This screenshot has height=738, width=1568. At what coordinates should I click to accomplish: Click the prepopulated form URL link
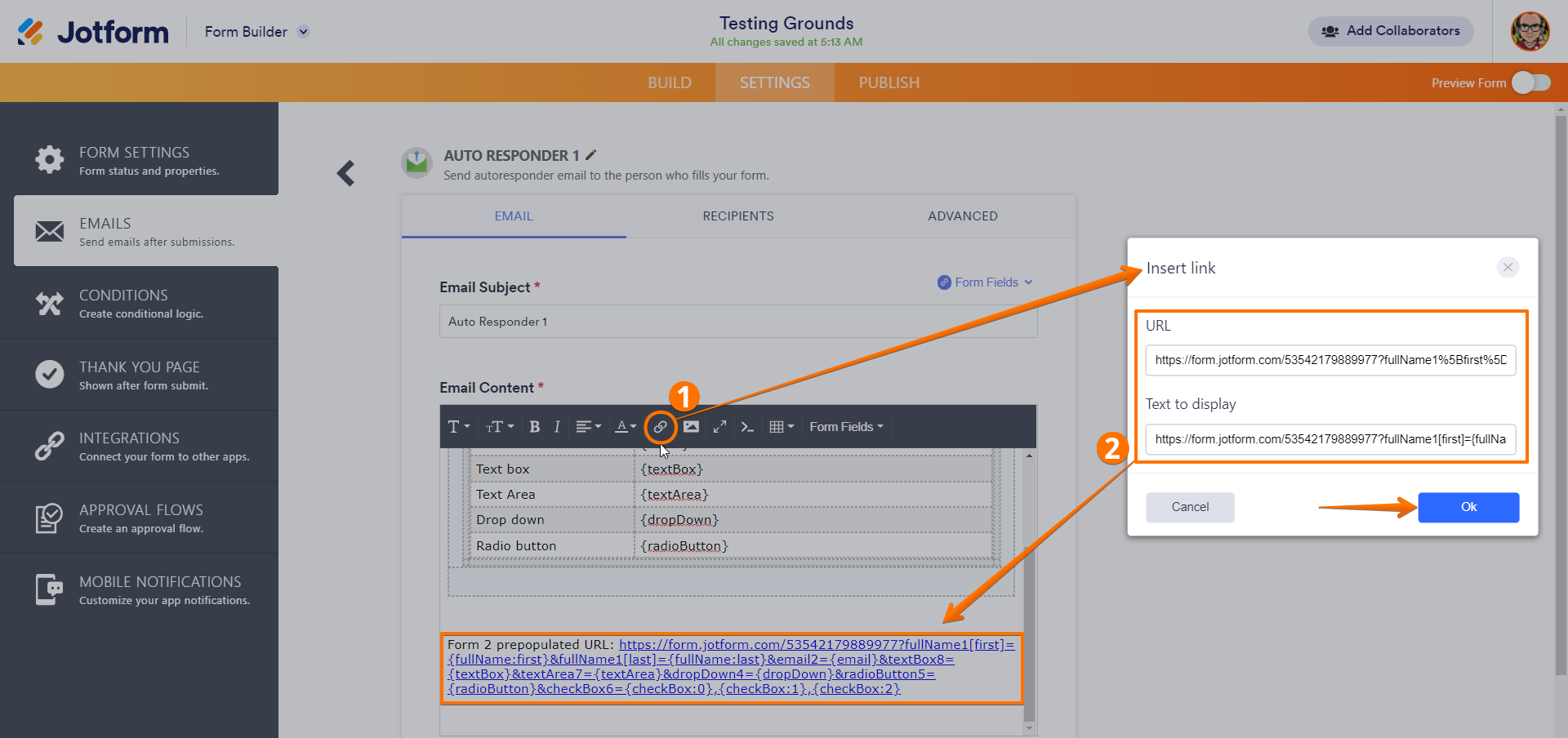click(x=731, y=667)
